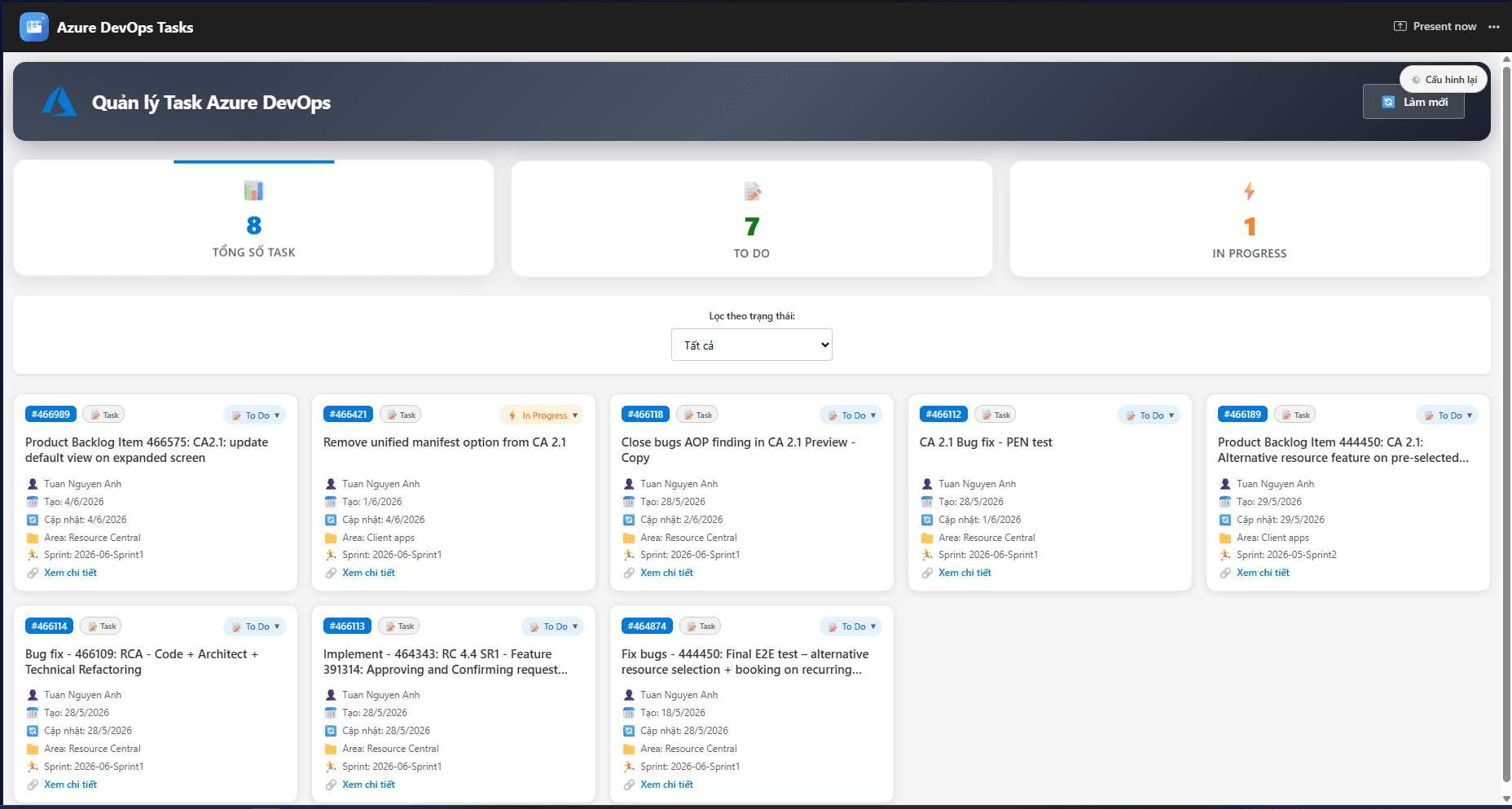Click Sprint runner icon on task #466421
The width and height of the screenshot is (1512, 809).
331,555
